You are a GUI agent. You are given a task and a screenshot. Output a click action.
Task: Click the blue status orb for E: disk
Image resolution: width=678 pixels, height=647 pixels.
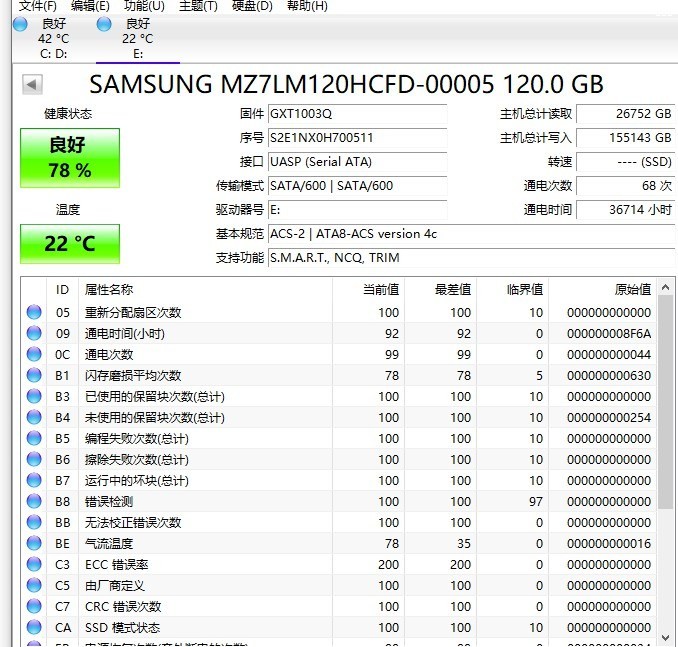coord(104,24)
